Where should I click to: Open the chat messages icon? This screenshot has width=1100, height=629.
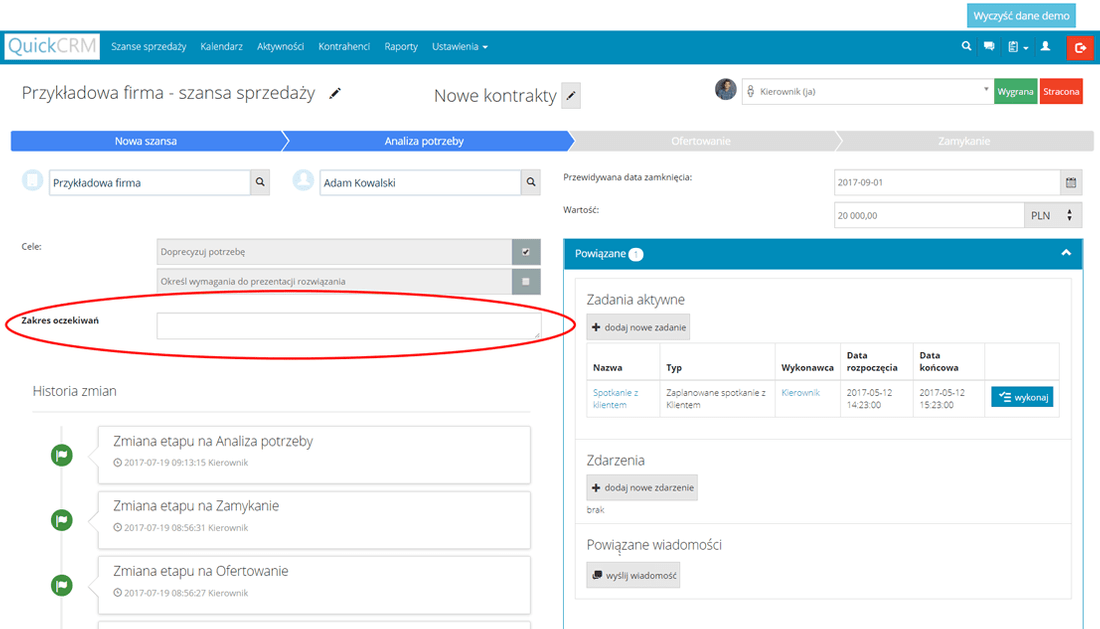click(x=989, y=46)
